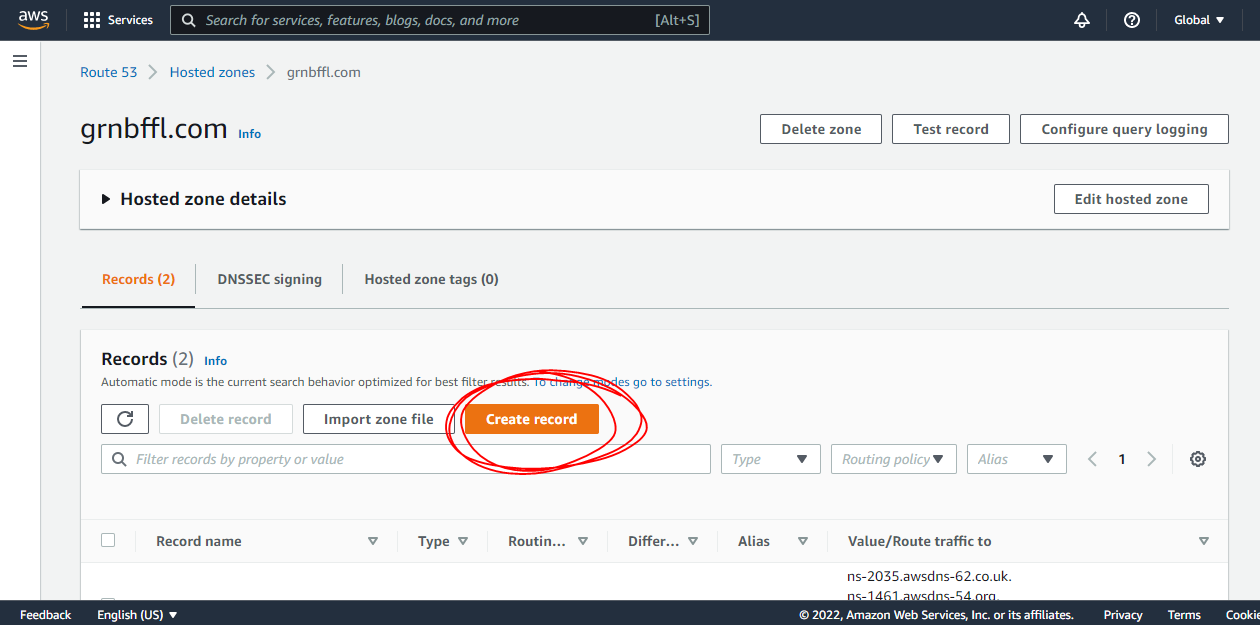This screenshot has width=1260, height=625.
Task: Open the Global region dropdown
Action: tap(1199, 20)
